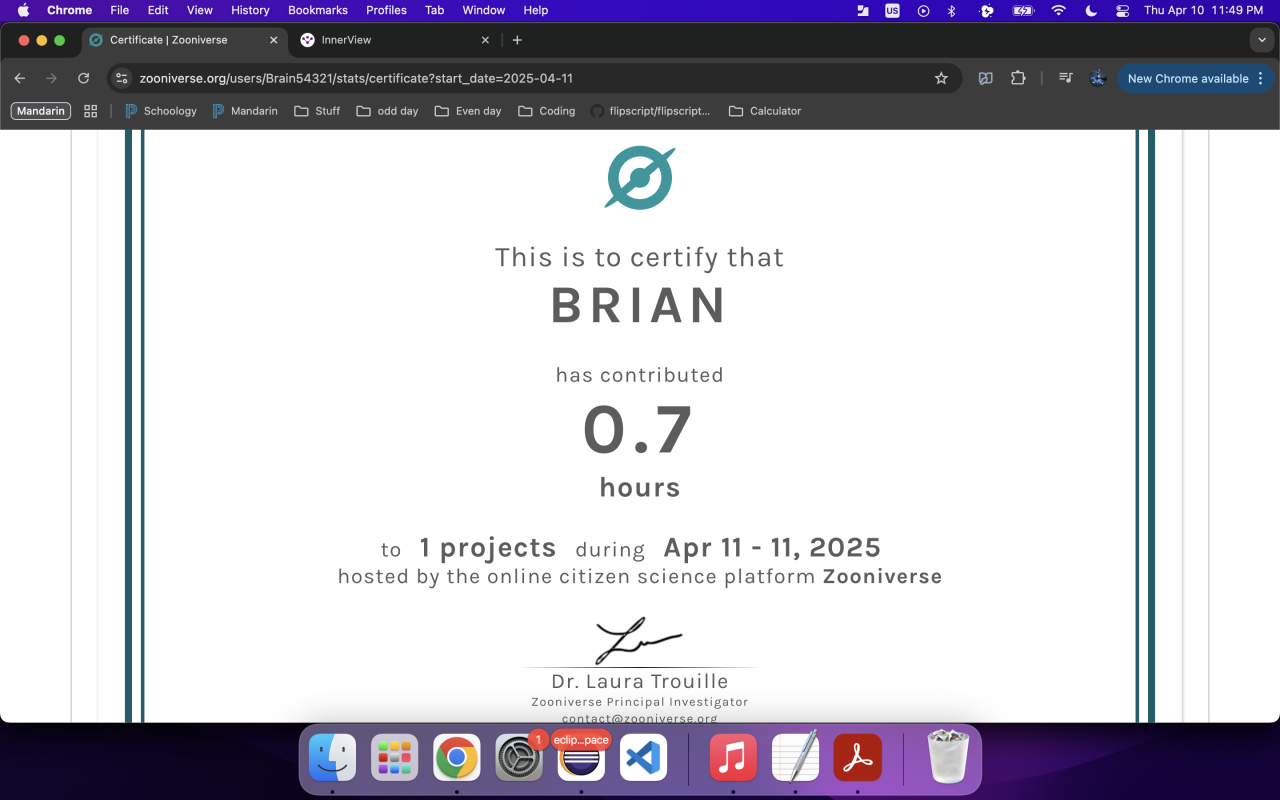This screenshot has width=1280, height=800.
Task: Click the date and time in menu bar
Action: (x=1203, y=10)
